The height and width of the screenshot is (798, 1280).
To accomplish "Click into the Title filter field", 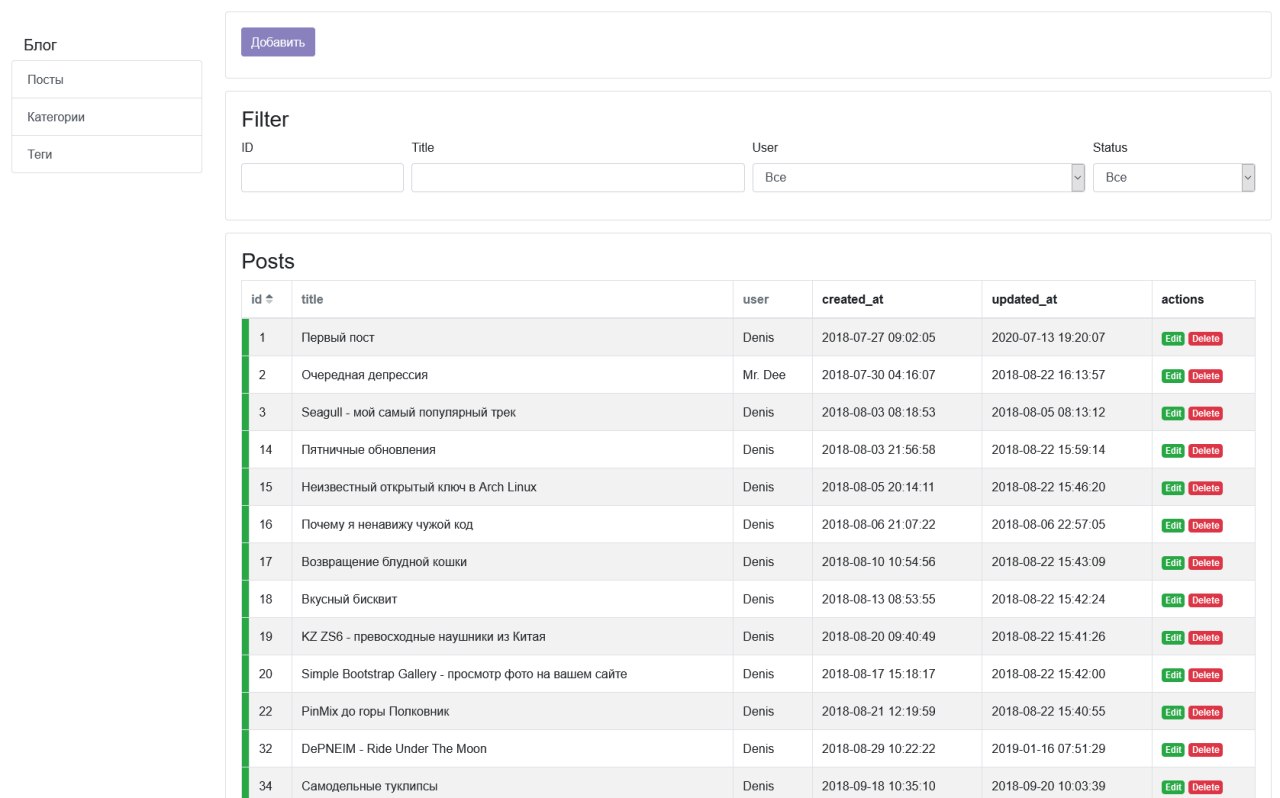I will (576, 177).
